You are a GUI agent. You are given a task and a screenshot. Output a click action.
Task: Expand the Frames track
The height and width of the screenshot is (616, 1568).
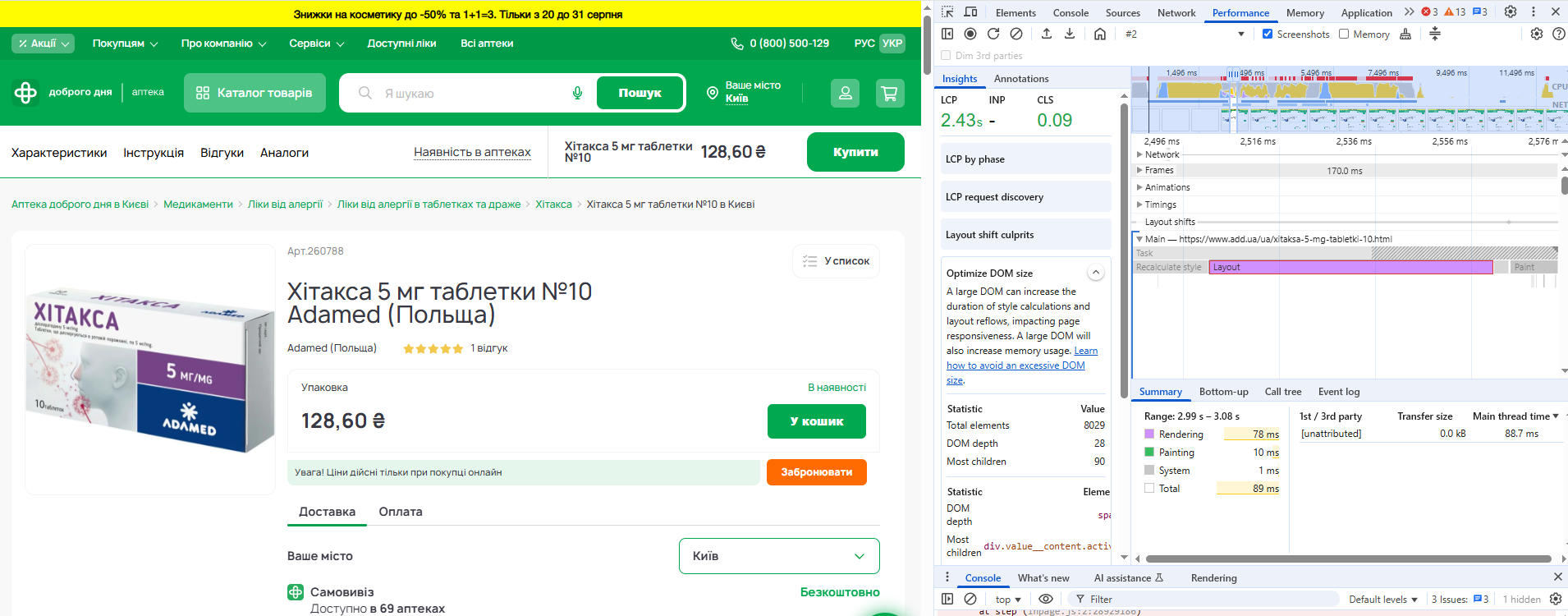tap(1139, 170)
